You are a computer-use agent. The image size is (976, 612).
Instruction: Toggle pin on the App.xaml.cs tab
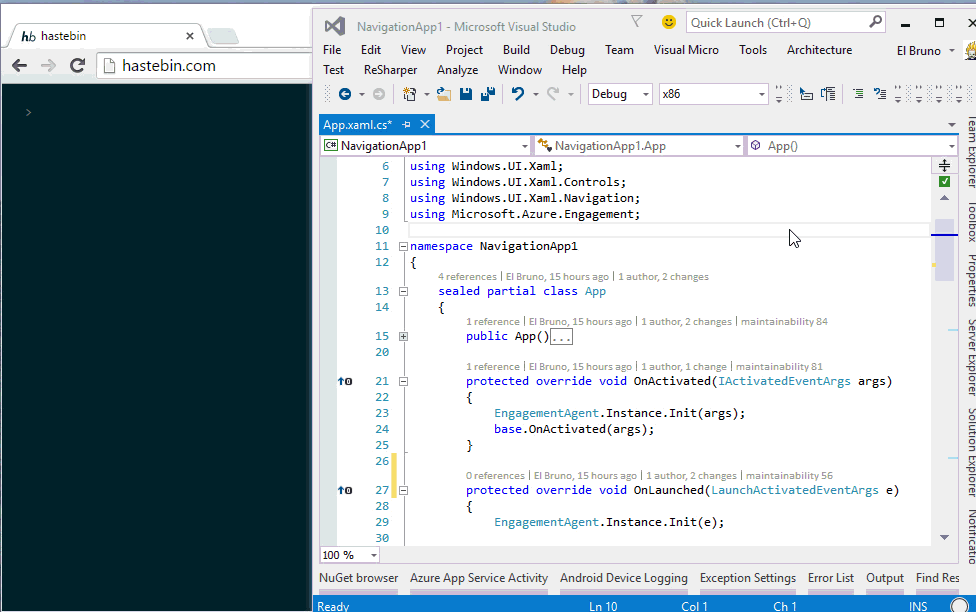click(407, 124)
